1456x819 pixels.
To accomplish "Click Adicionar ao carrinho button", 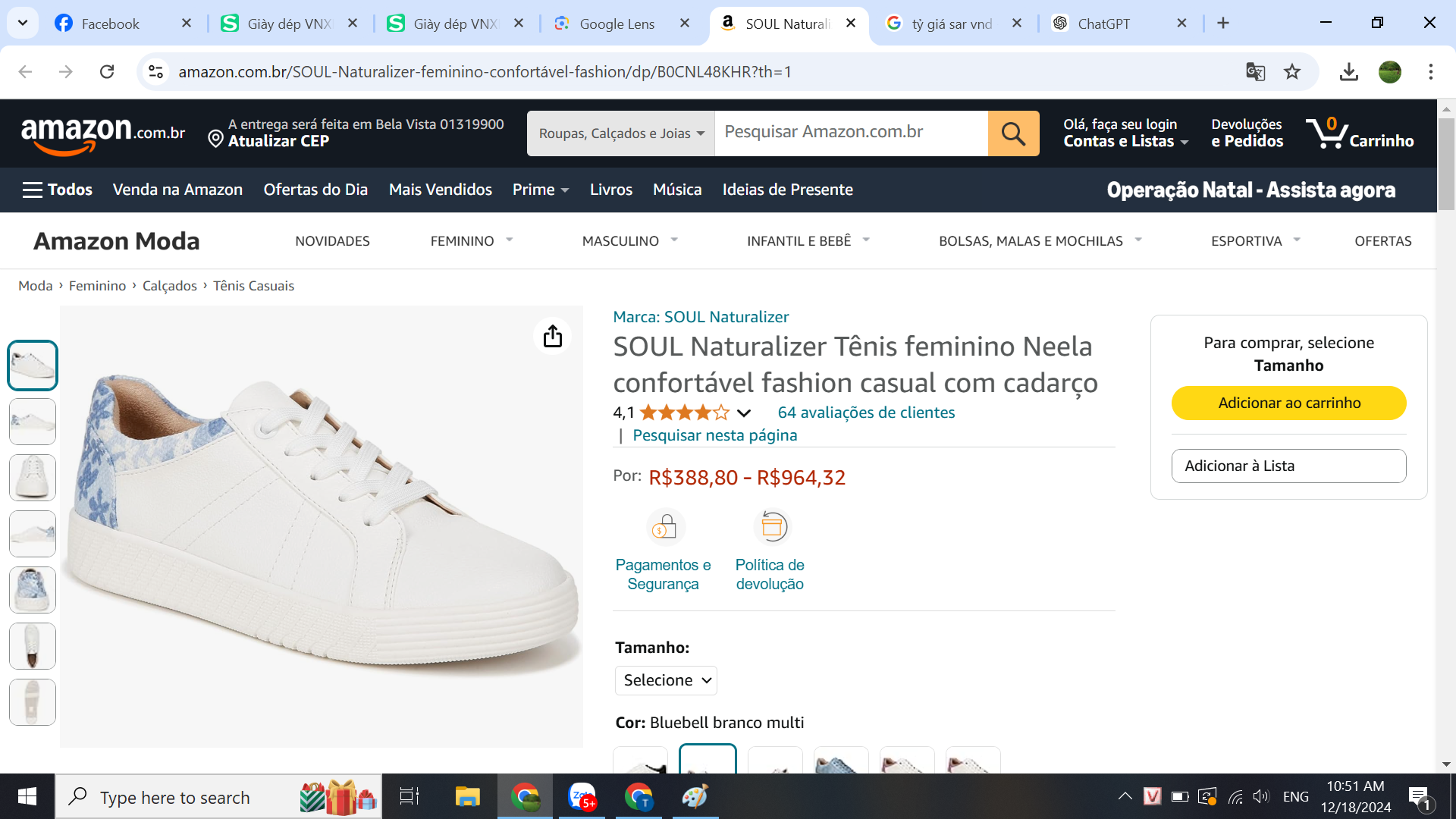I will click(x=1288, y=403).
